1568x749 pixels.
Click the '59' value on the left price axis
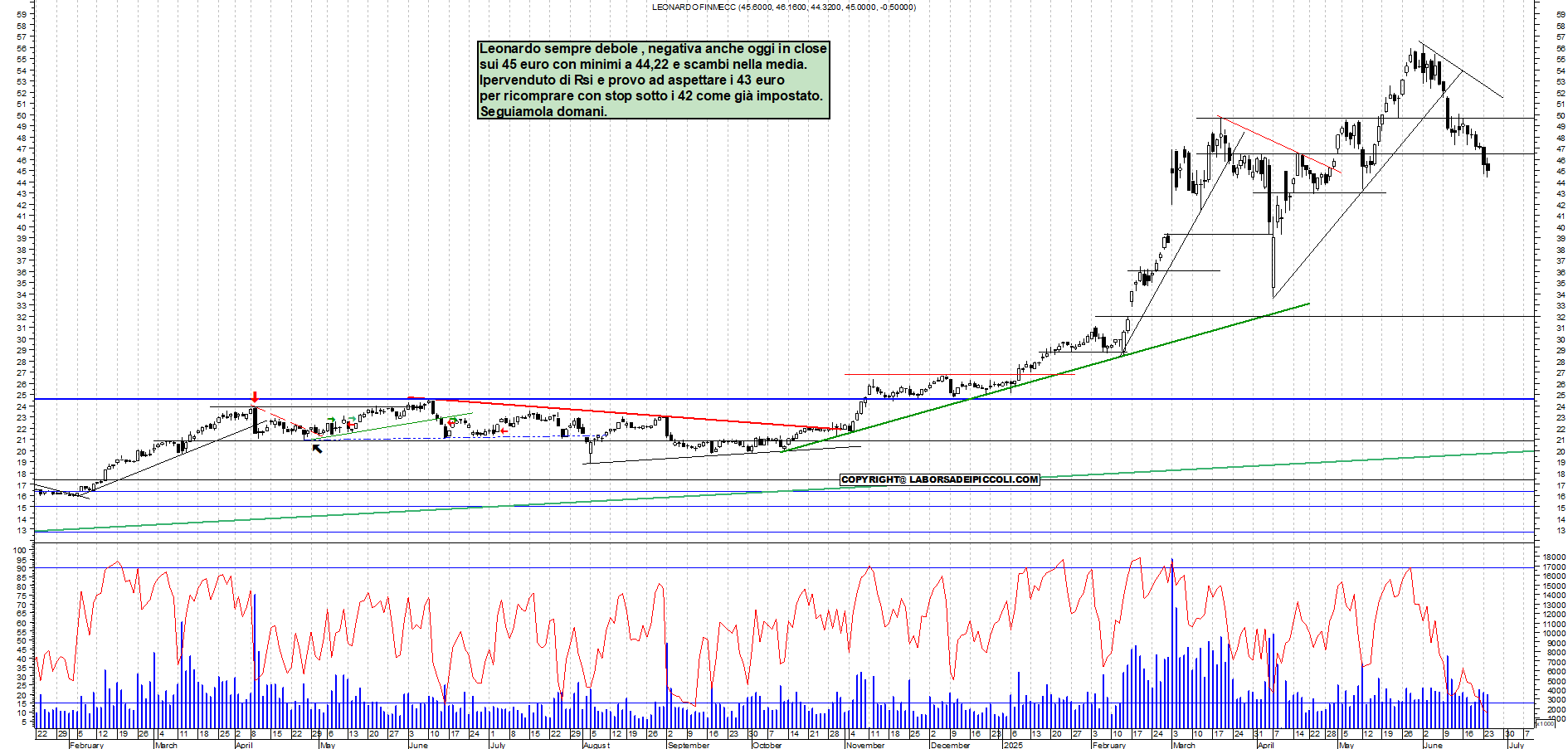point(22,14)
